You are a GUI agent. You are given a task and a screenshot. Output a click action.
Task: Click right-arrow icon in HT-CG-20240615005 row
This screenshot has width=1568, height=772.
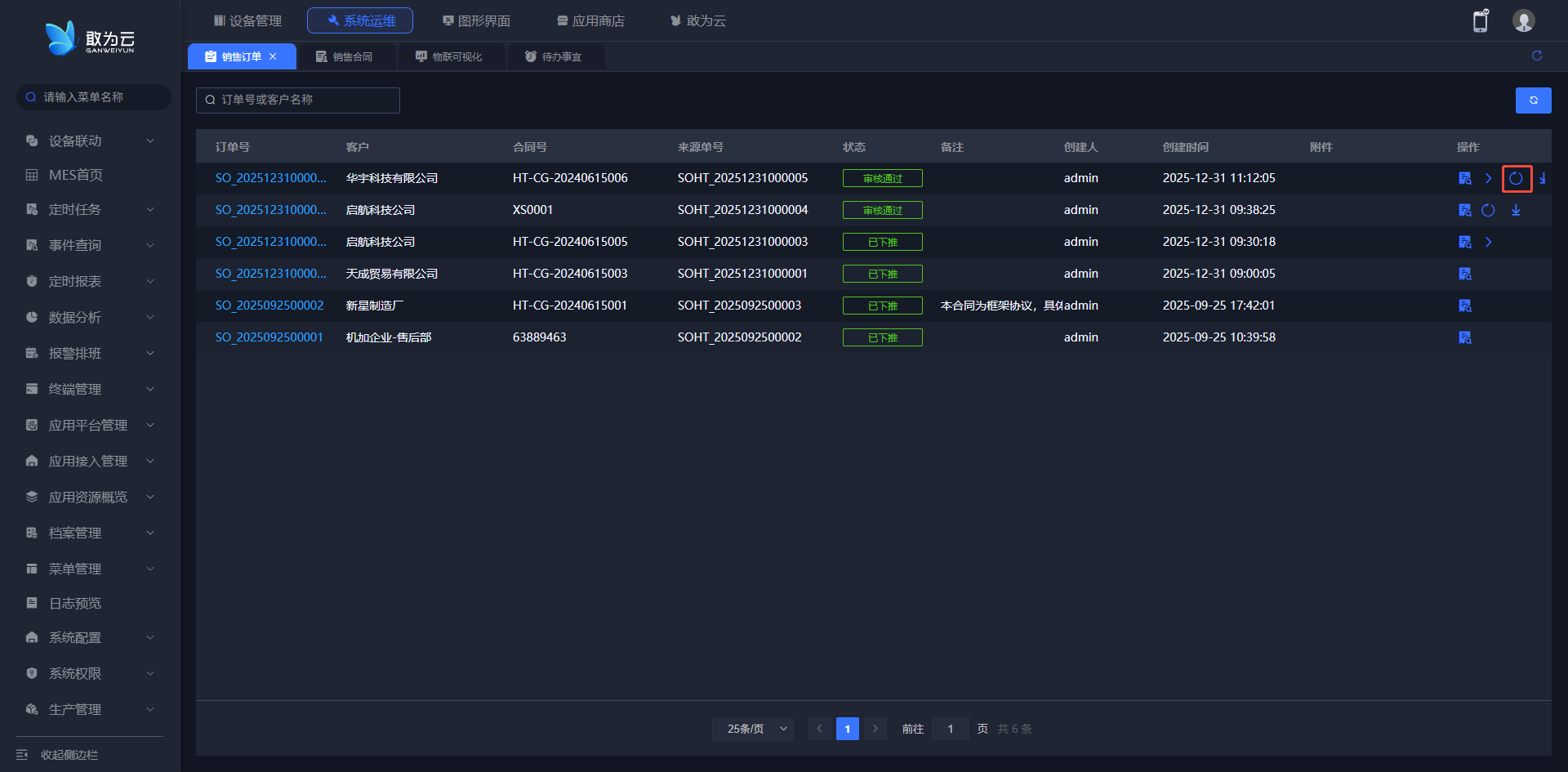pyautogui.click(x=1488, y=242)
